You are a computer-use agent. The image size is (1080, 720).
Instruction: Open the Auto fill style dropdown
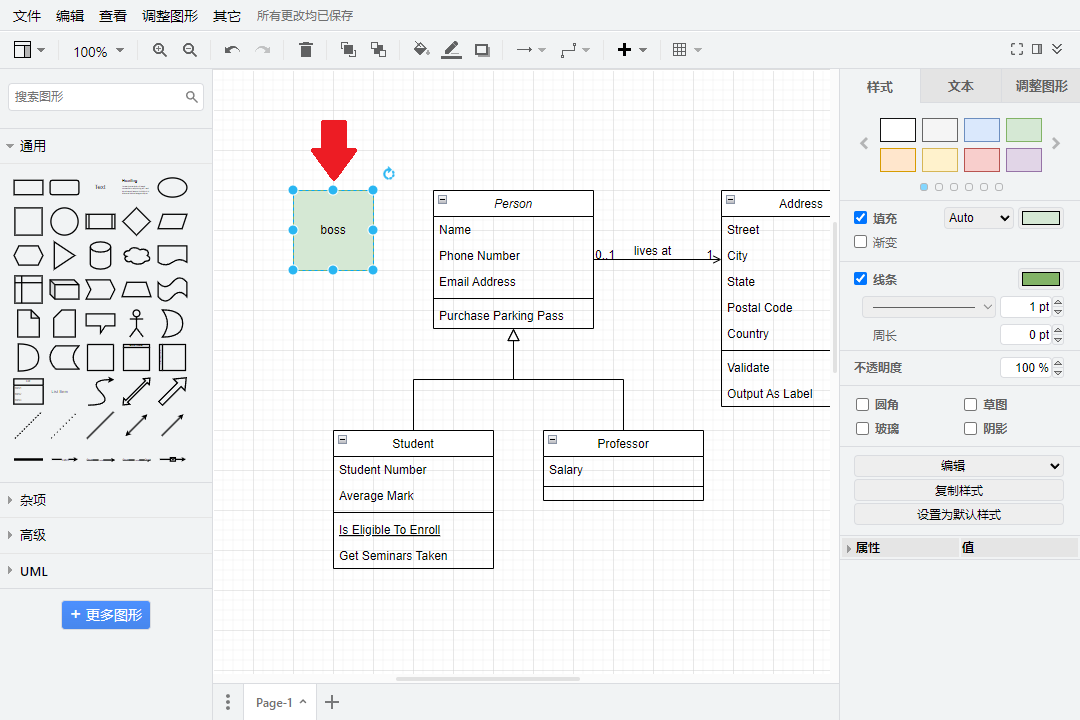pos(979,218)
